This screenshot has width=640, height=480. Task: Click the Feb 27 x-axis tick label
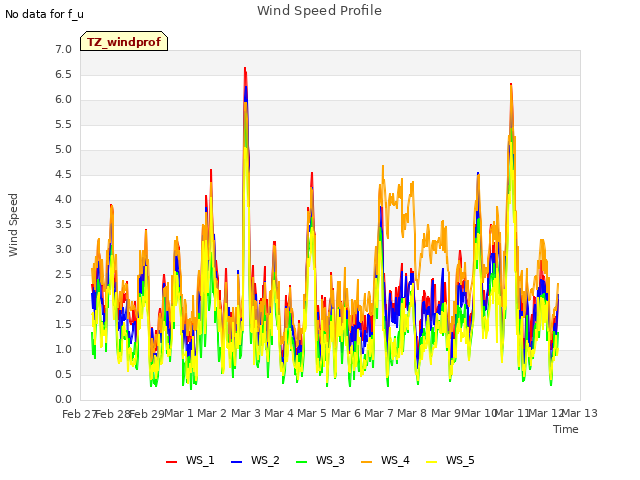pyautogui.click(x=79, y=414)
